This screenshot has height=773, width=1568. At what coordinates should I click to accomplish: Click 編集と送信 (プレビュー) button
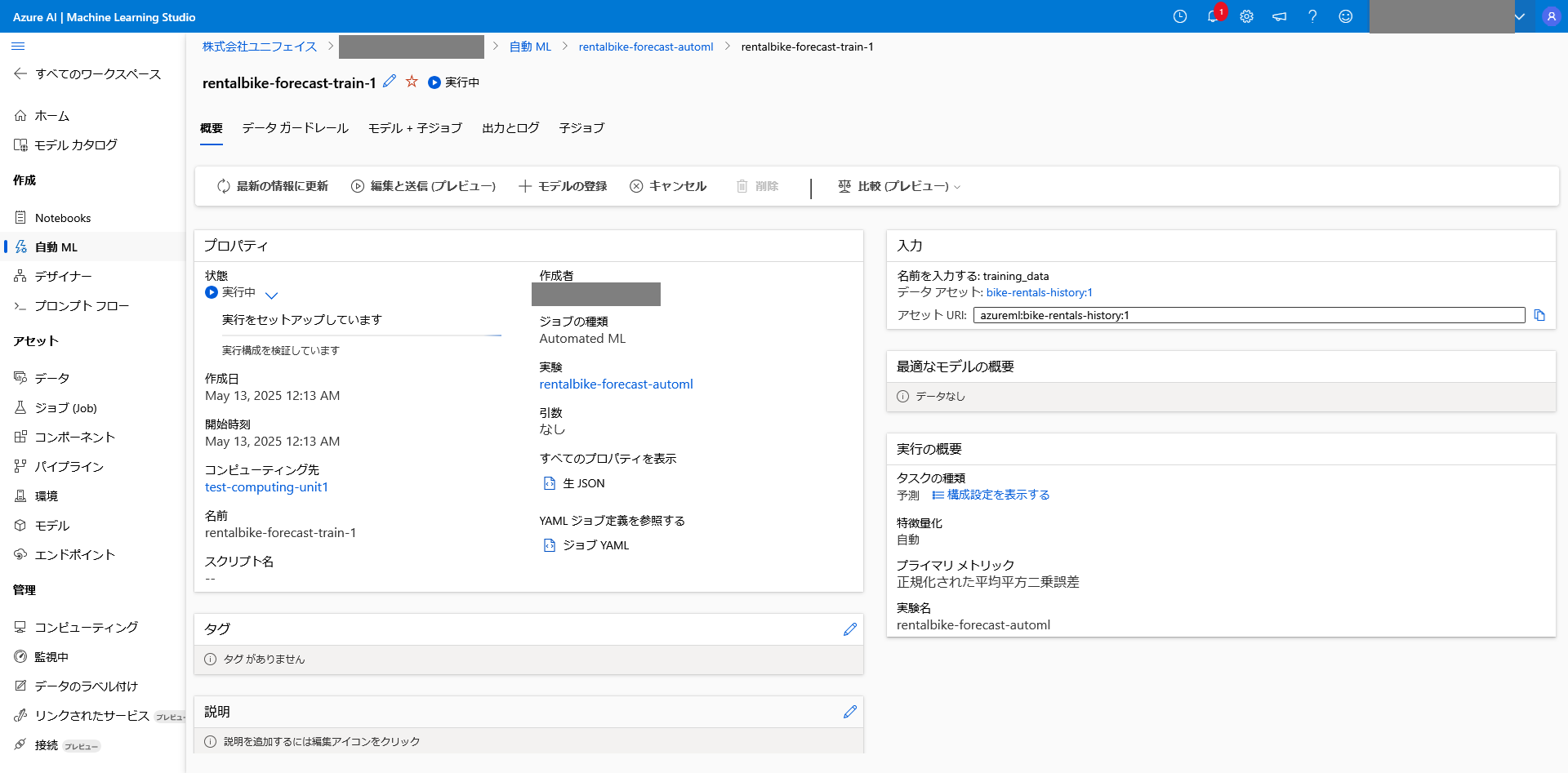[424, 186]
